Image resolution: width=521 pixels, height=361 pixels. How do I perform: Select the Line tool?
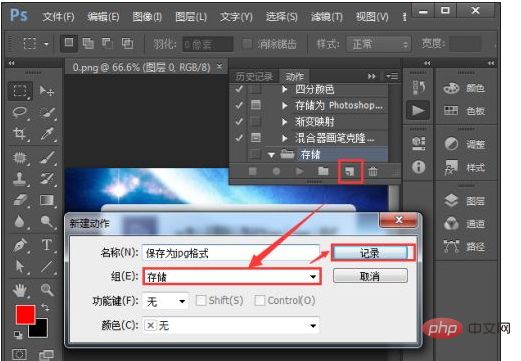click(x=47, y=267)
